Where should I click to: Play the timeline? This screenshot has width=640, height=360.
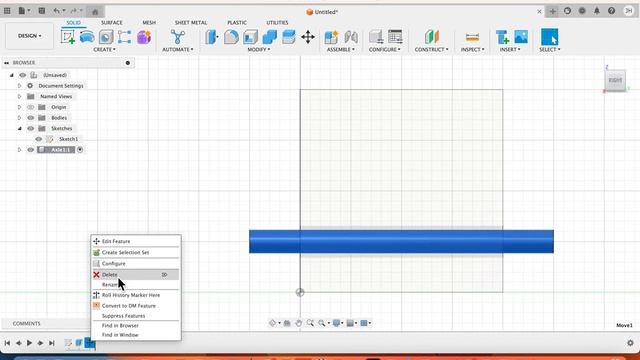click(29, 343)
